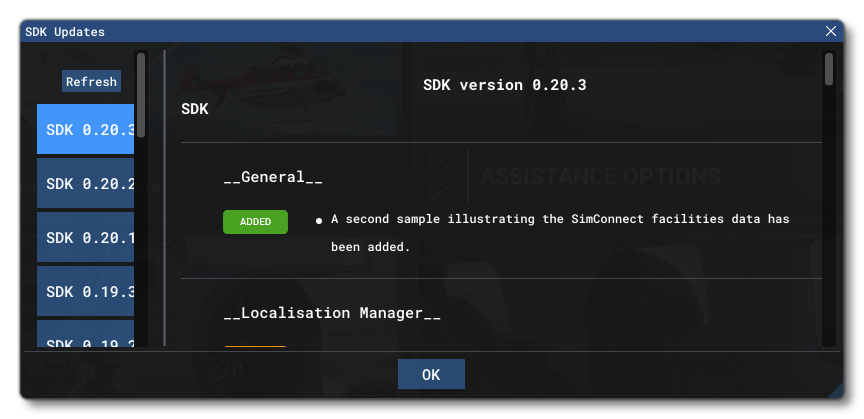Open SDK 0.20.2 release notes
Viewport: 864px width, 419px height.
pos(85,184)
